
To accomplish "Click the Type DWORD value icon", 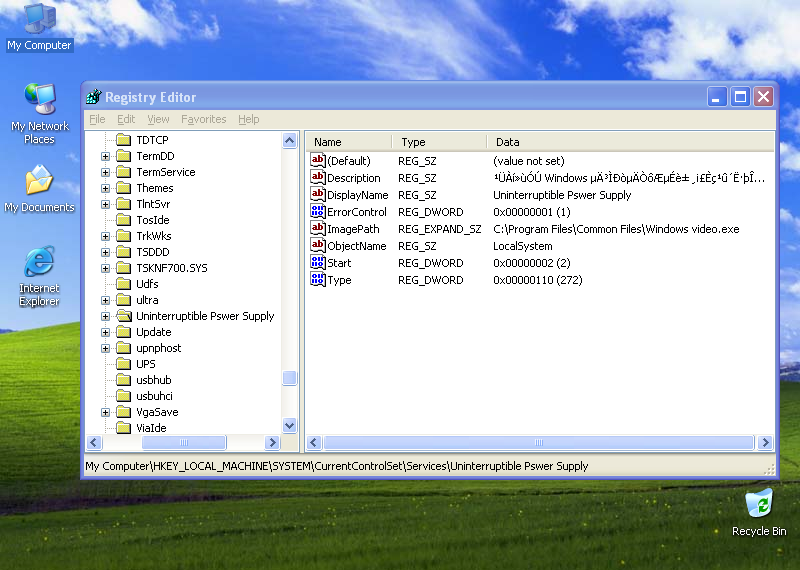I will [x=318, y=280].
